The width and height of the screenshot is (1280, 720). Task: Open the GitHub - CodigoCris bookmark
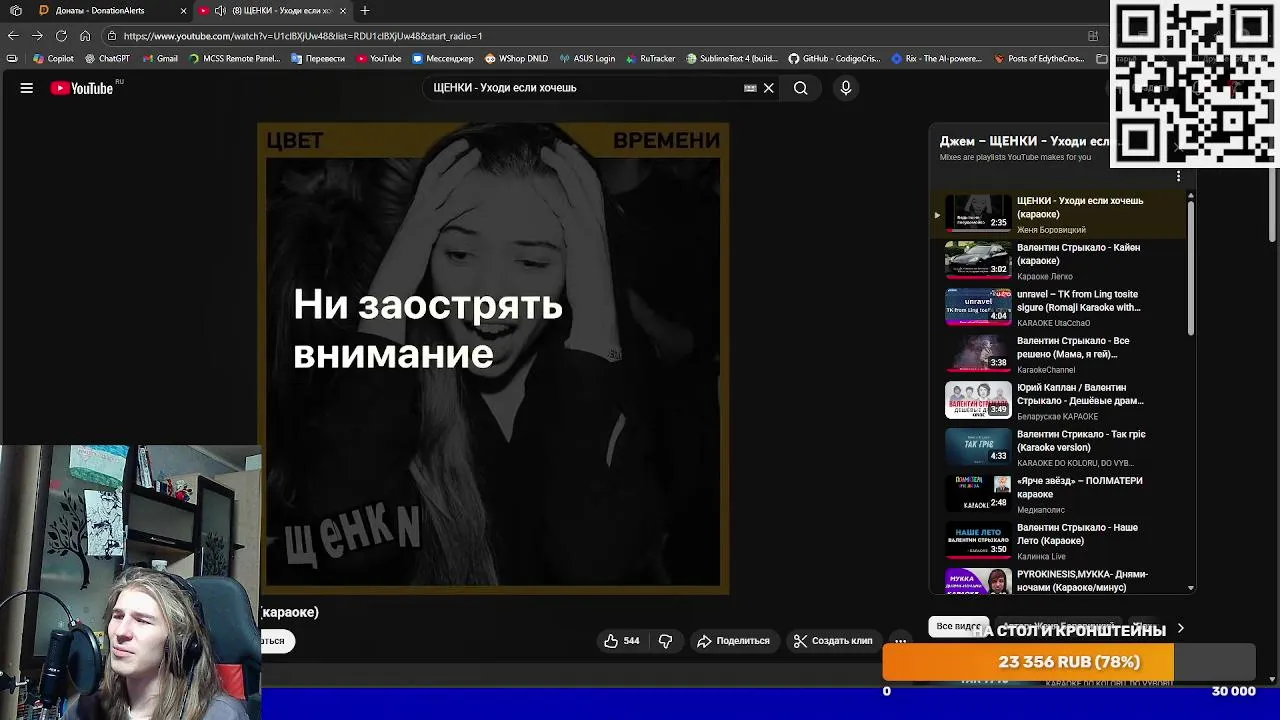coord(835,59)
